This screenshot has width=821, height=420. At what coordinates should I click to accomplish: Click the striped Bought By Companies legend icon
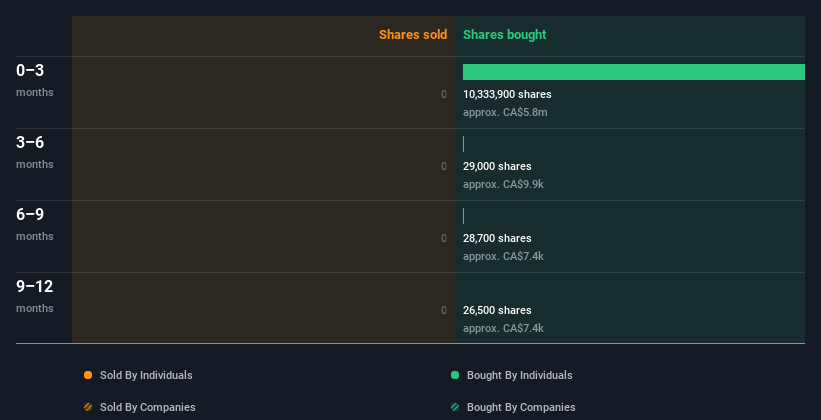pyautogui.click(x=455, y=407)
